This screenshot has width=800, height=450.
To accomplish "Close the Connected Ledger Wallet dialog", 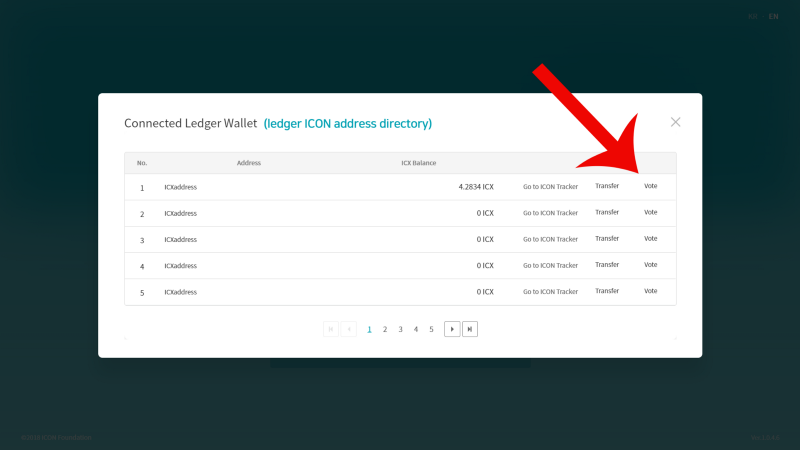I will coord(676,122).
